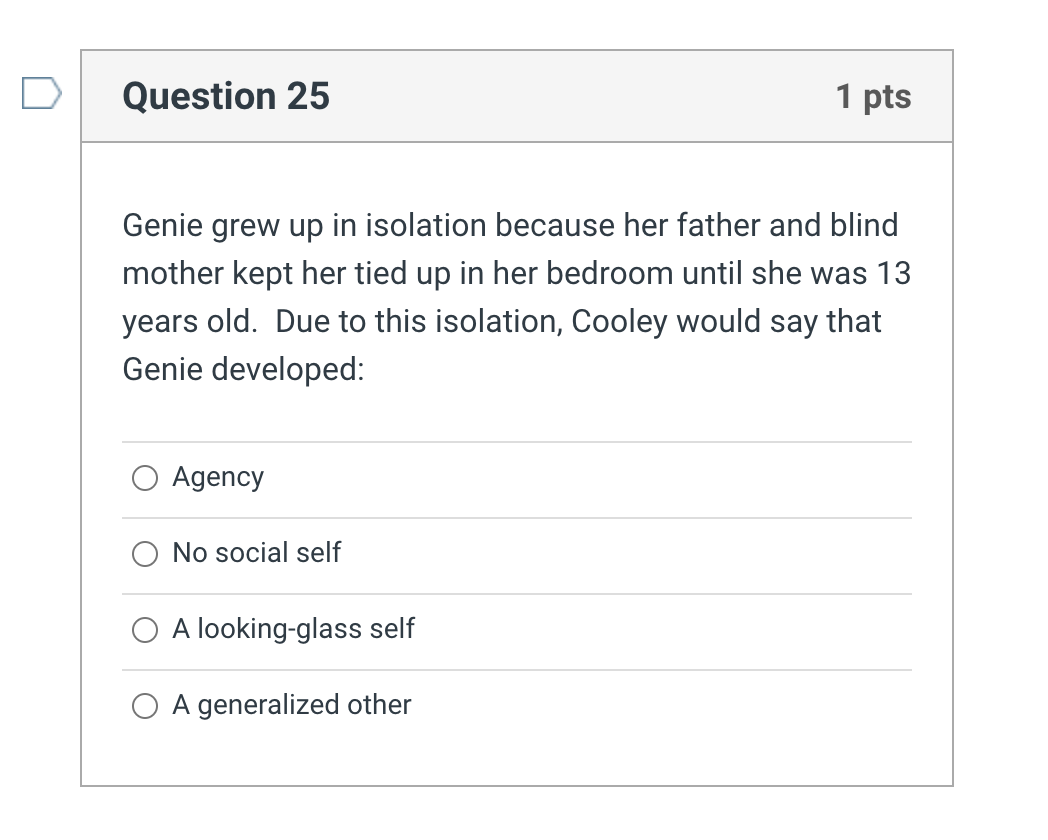Pick A looking-glass self as your answer
Viewport: 1048px width, 840px height.
click(x=144, y=630)
